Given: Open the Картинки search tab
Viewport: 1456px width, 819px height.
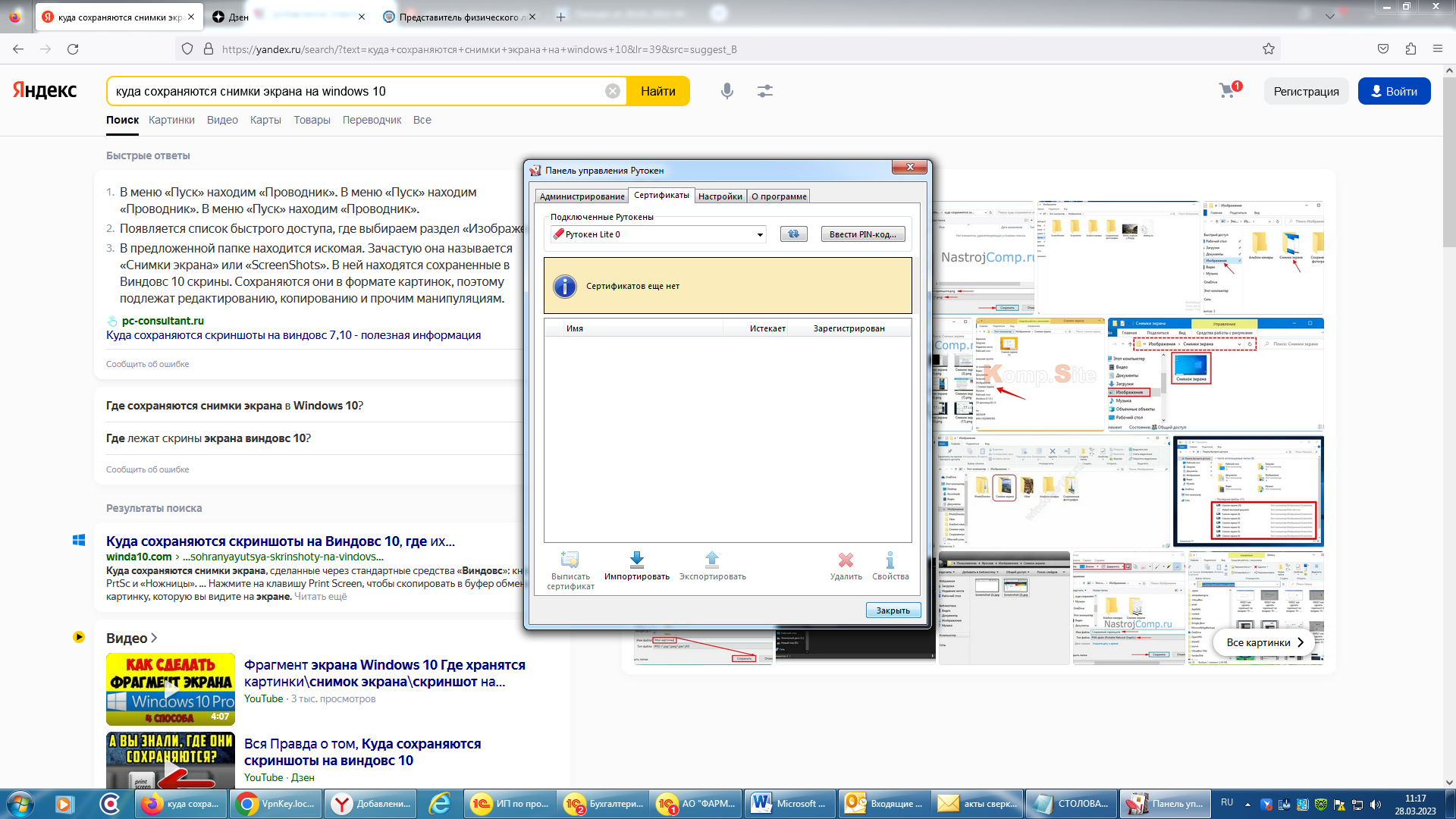Looking at the screenshot, I should (171, 120).
